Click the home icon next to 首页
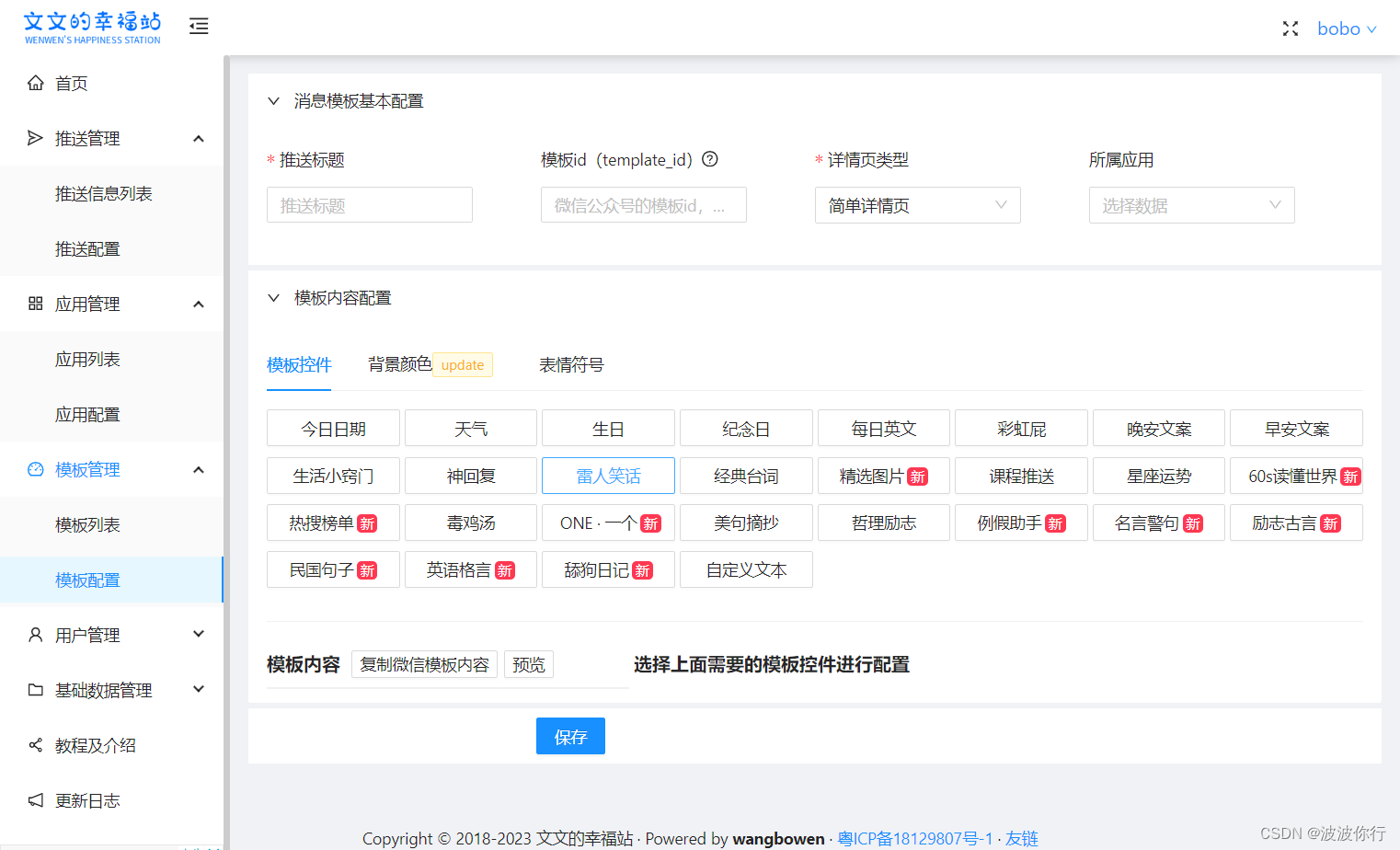The image size is (1400, 850). coord(36,83)
